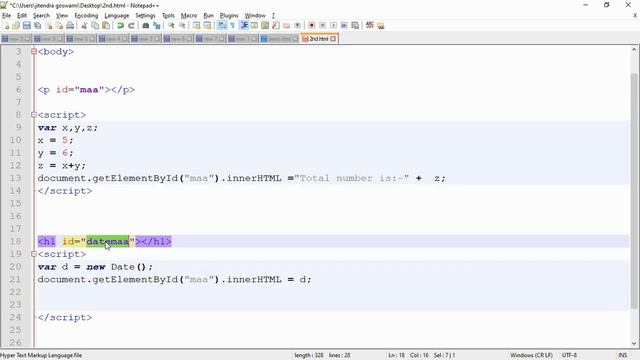
Task: Toggle the Indent Guide button
Action: click(244, 26)
